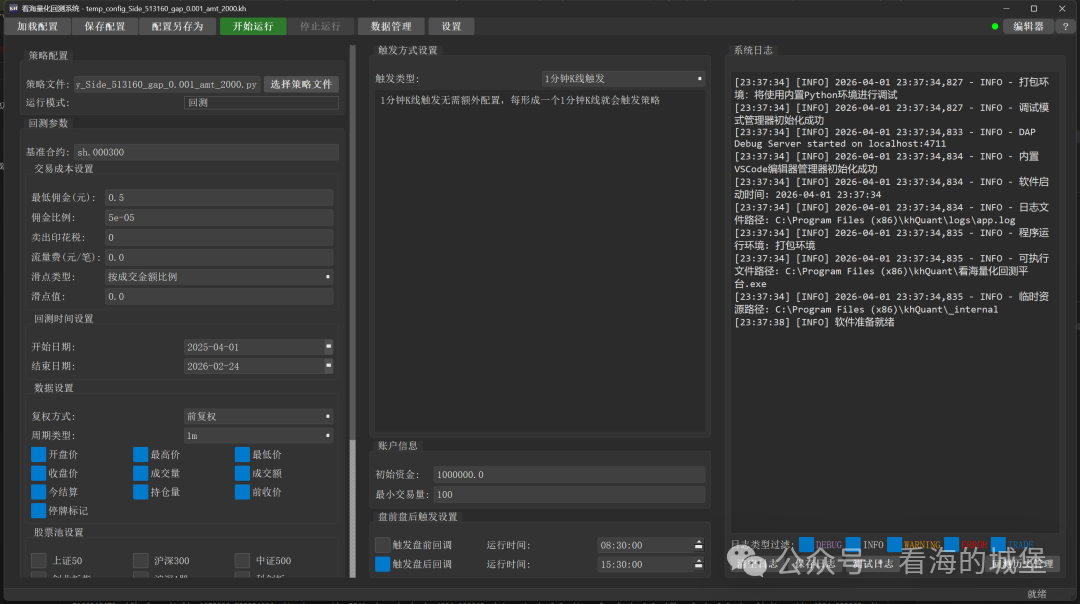Toggle the INFO log filter checkbox
The image size is (1080, 604).
tap(853, 545)
